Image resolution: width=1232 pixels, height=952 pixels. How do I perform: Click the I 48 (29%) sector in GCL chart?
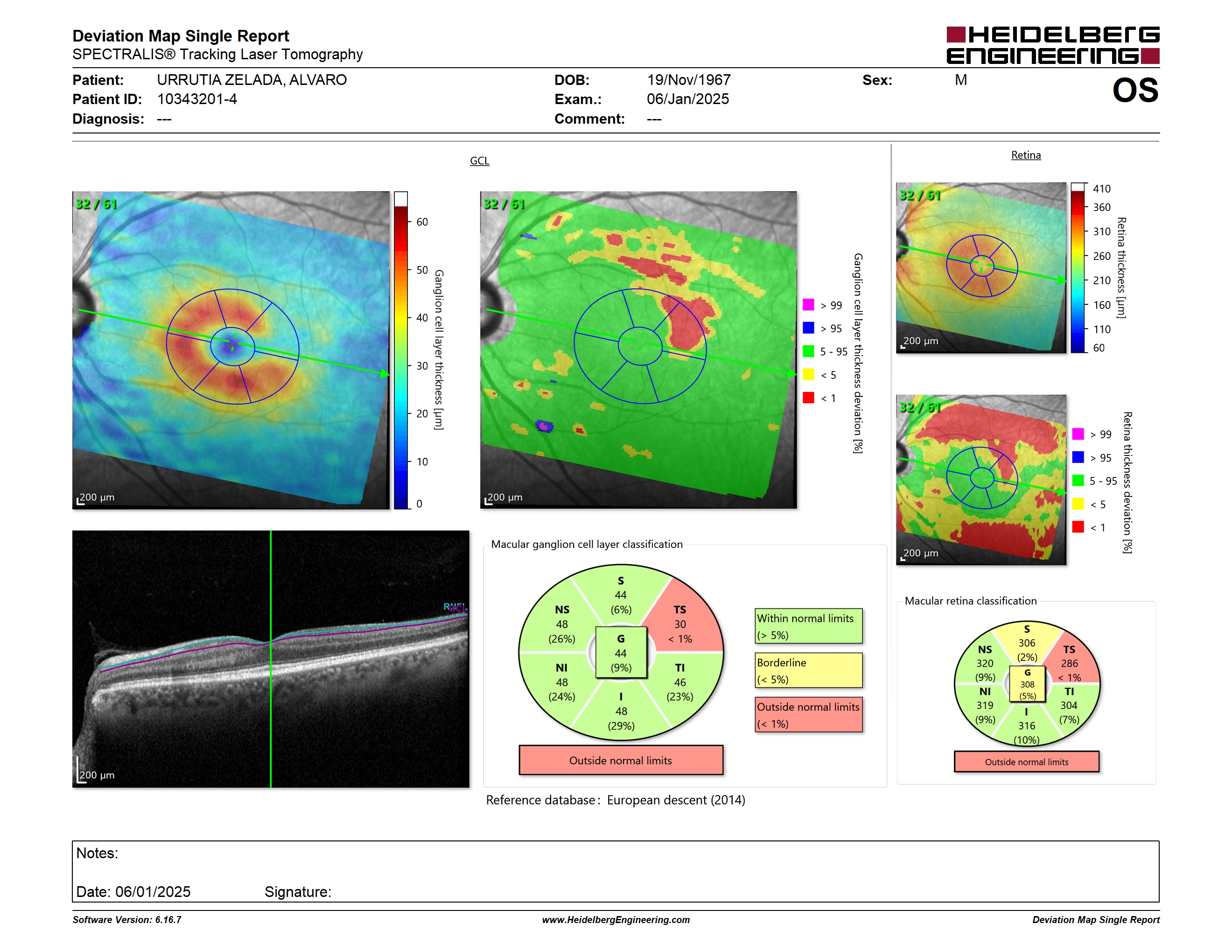621,711
